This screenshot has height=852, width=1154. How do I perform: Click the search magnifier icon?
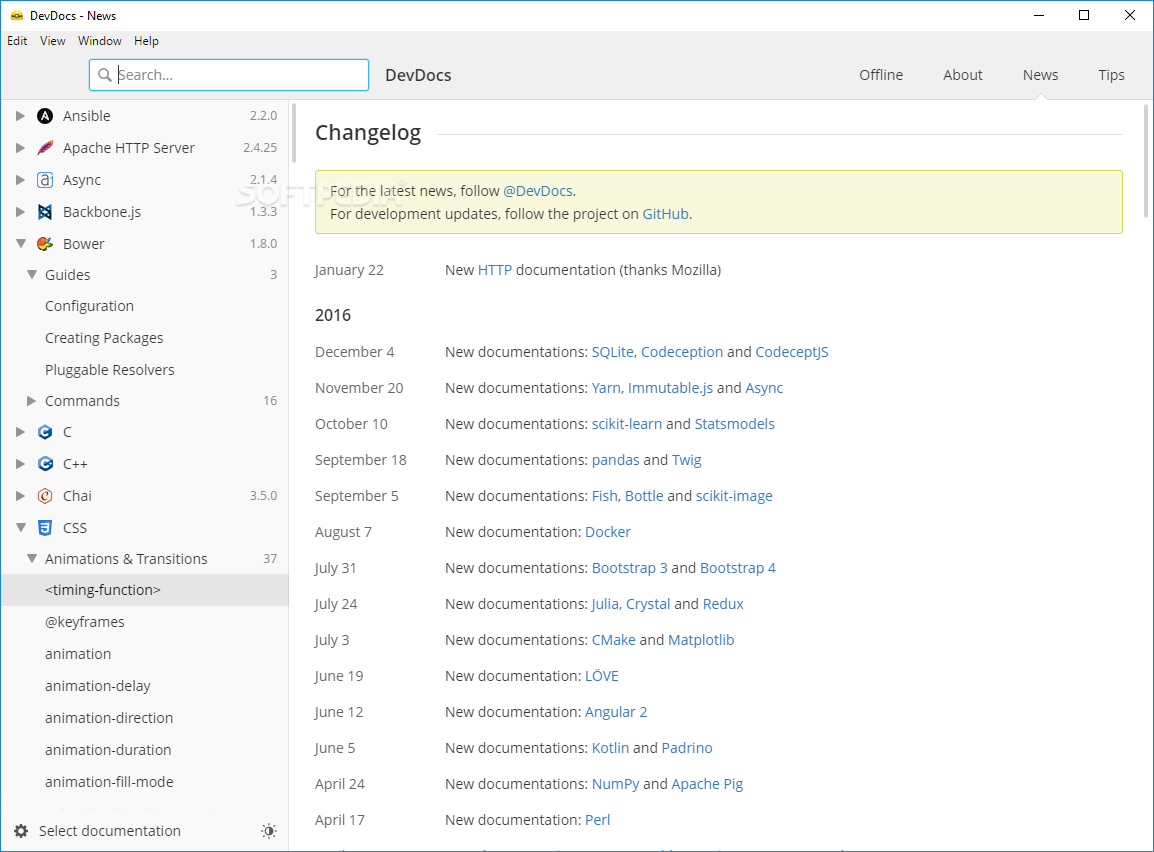pyautogui.click(x=105, y=75)
